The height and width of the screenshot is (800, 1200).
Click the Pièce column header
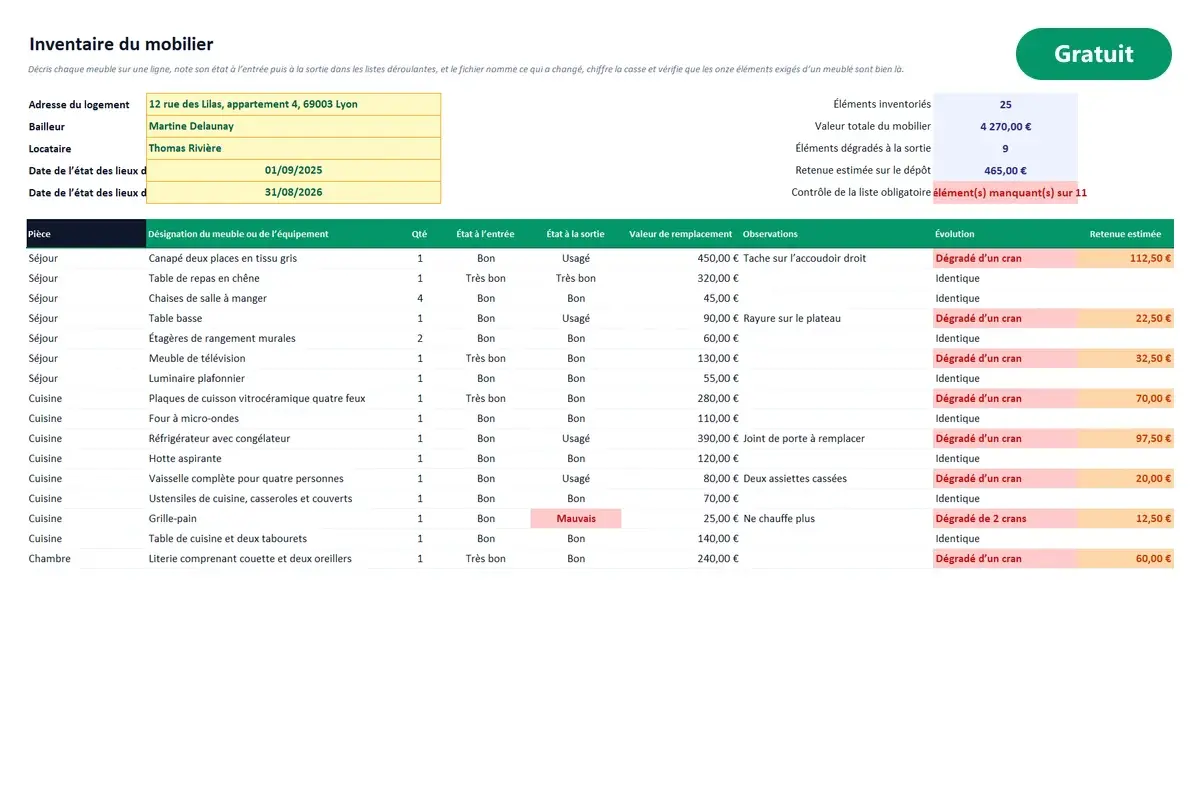86,234
